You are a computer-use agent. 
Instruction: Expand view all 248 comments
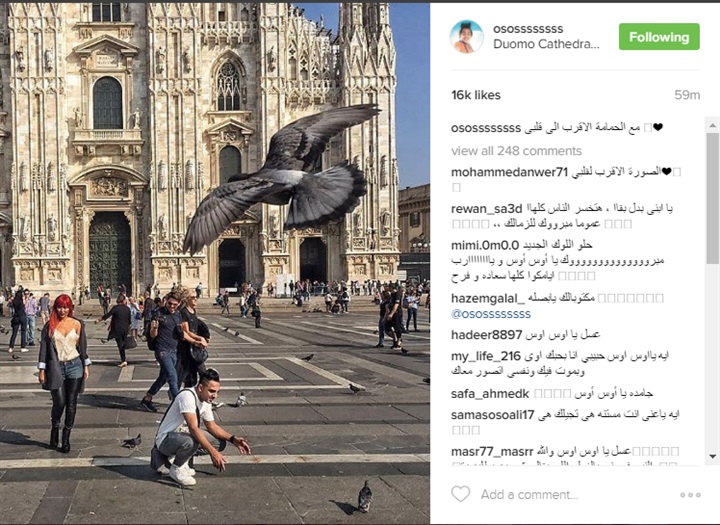[x=516, y=151]
